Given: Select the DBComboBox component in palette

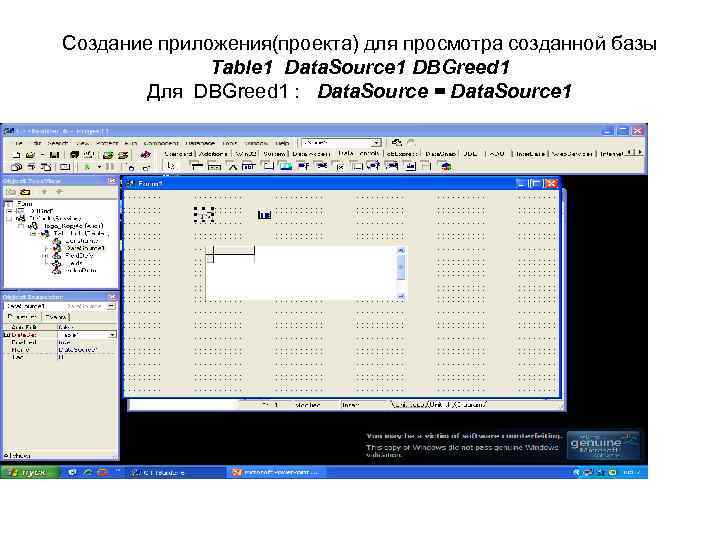Looking at the screenshot, I should point(321,167).
